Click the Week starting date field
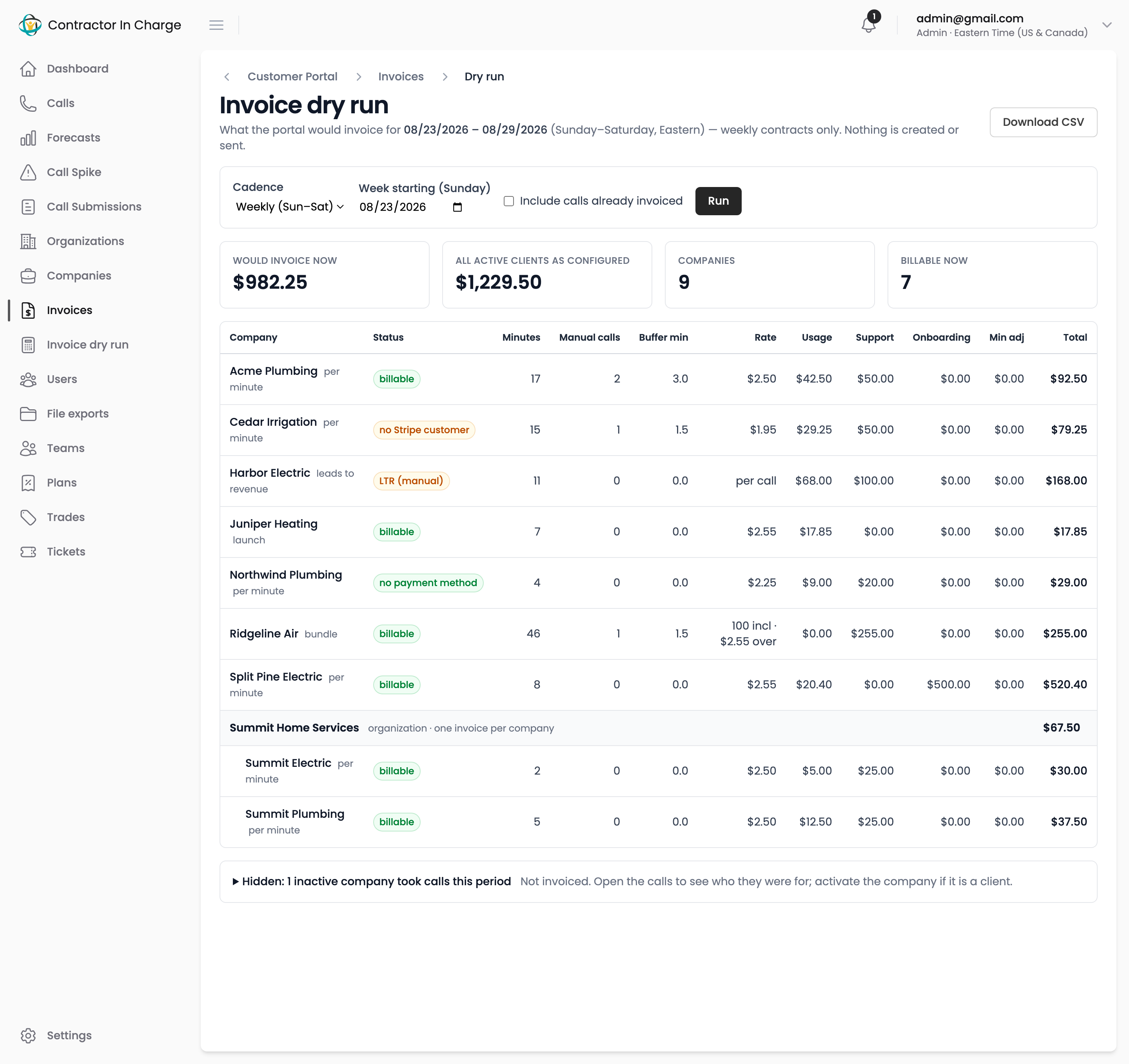 pyautogui.click(x=411, y=207)
